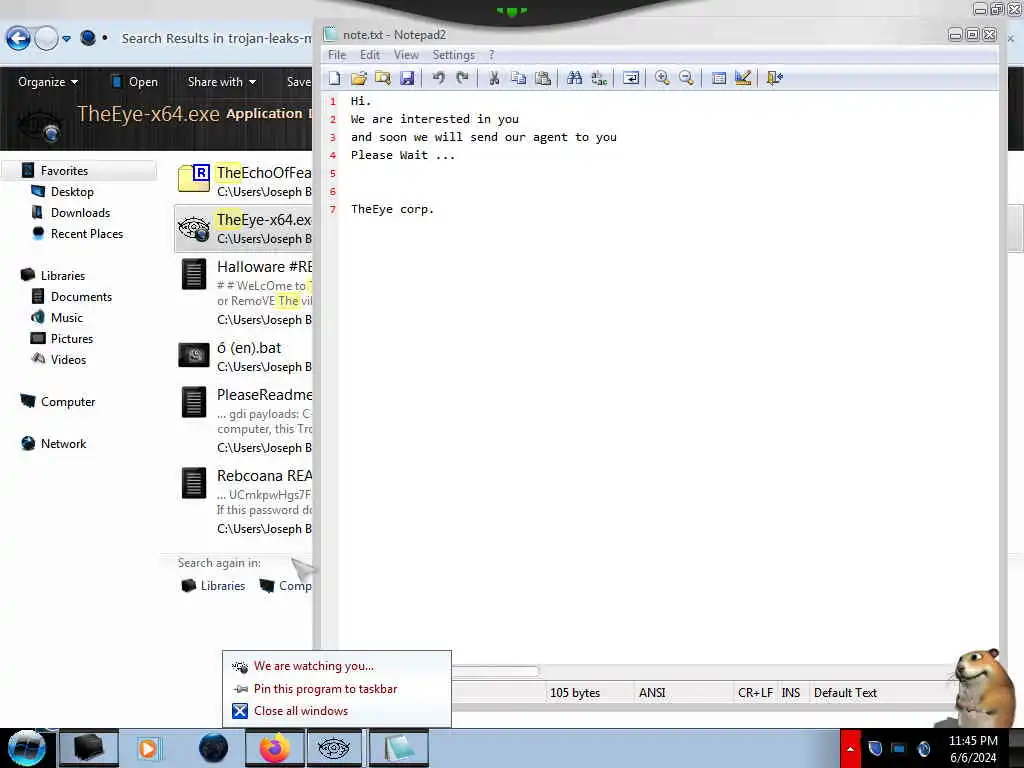The image size is (1024, 768).
Task: Select Downloads under Favorites
Action: [80, 213]
